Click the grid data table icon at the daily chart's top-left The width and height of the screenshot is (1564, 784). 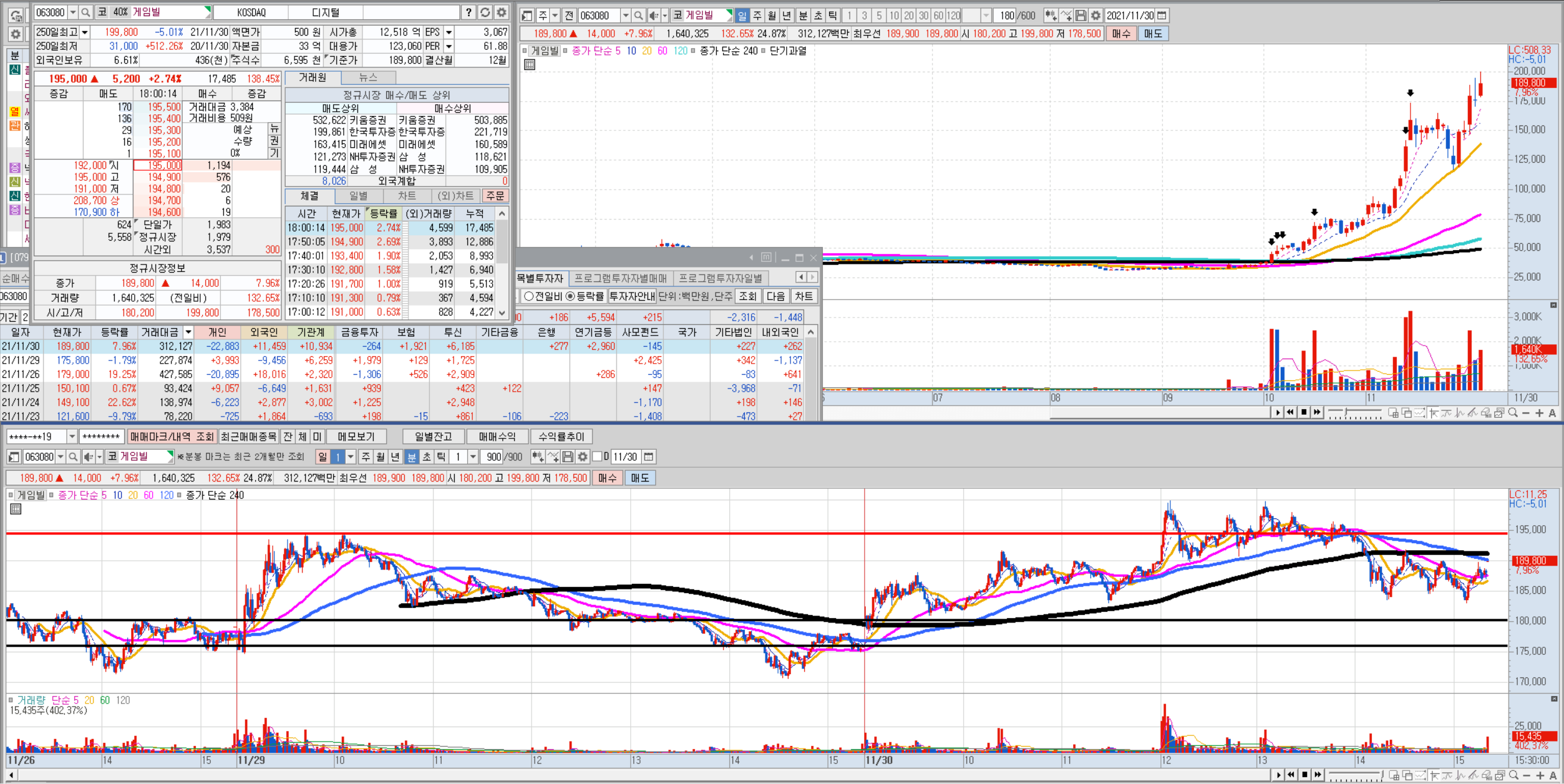coord(530,64)
